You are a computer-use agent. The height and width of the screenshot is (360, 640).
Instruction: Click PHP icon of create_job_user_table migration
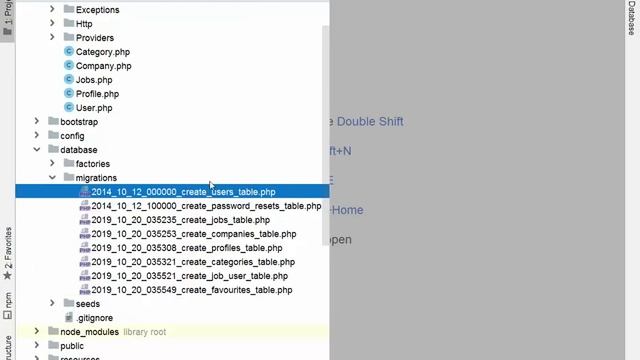pos(84,276)
